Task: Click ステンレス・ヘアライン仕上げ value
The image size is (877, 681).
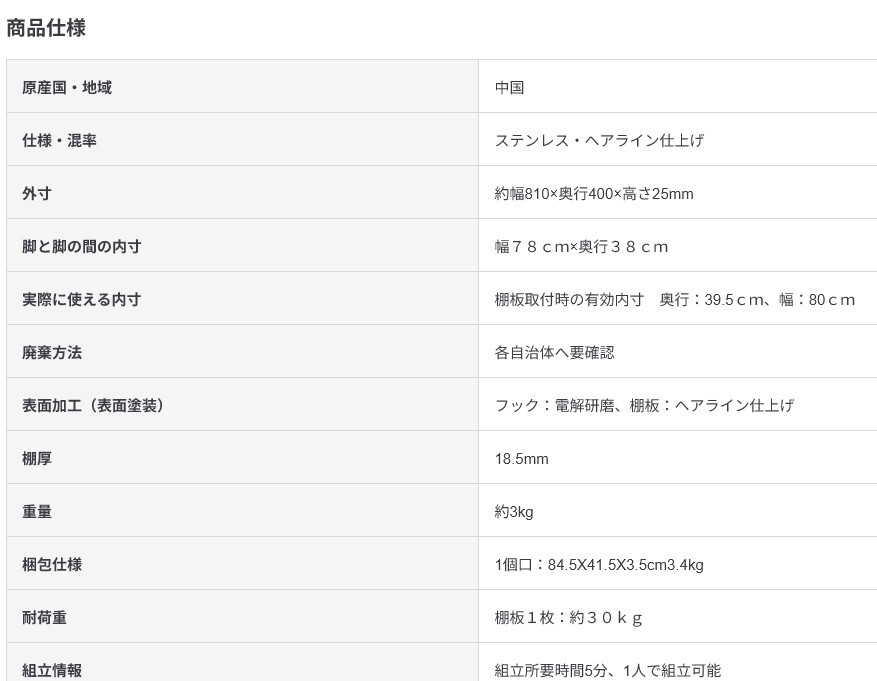Action: [x=599, y=140]
